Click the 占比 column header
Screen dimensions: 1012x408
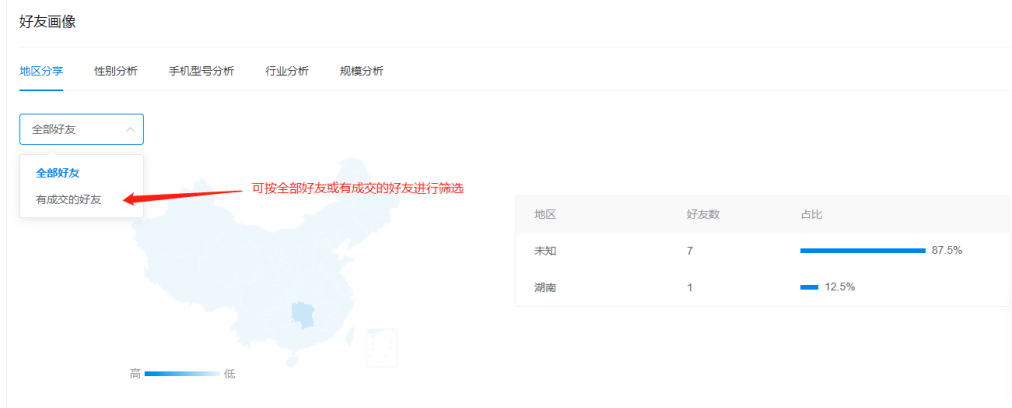pos(811,214)
